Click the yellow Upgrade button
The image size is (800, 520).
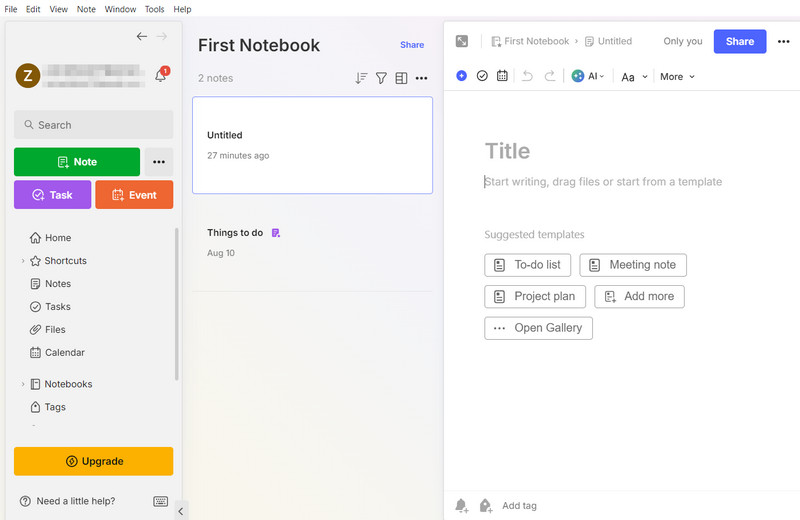(x=94, y=461)
